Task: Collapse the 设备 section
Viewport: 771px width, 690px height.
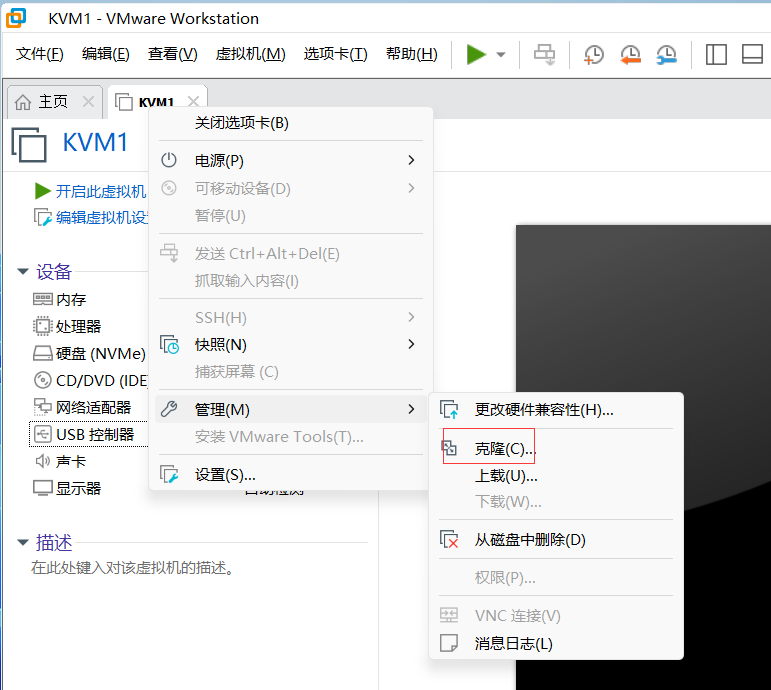Action: [23, 271]
